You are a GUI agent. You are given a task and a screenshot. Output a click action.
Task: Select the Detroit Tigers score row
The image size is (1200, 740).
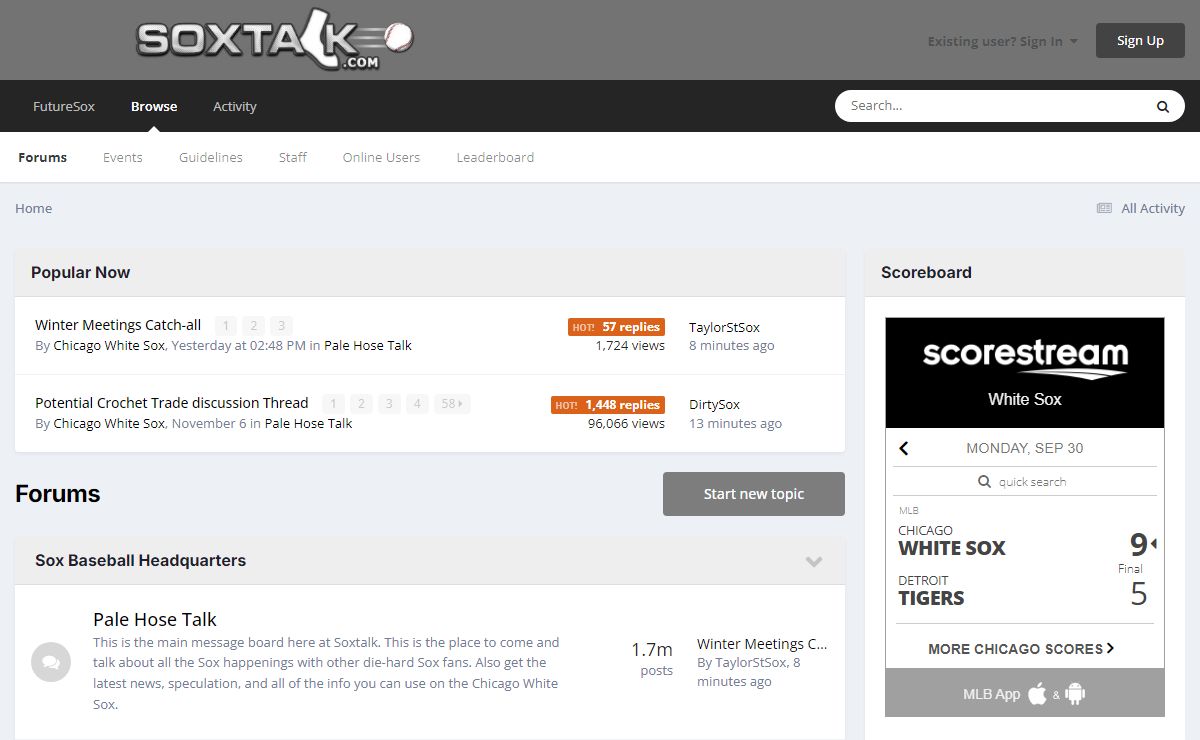click(1025, 591)
